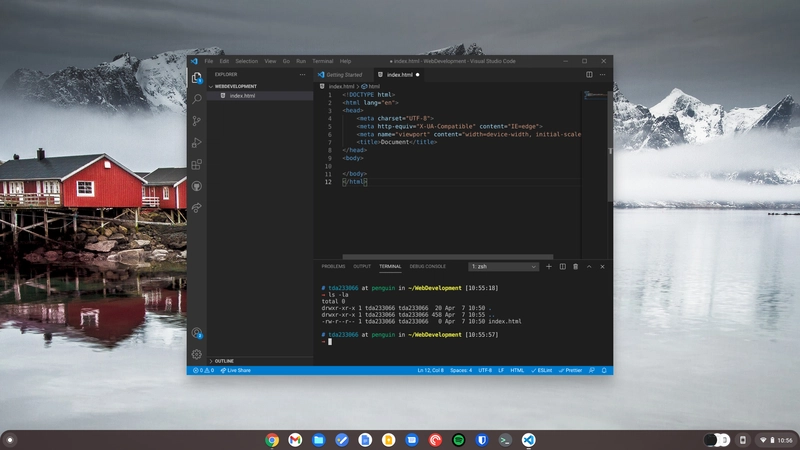
Task: Open the Terminal menu in menu bar
Action: pyautogui.click(x=322, y=61)
